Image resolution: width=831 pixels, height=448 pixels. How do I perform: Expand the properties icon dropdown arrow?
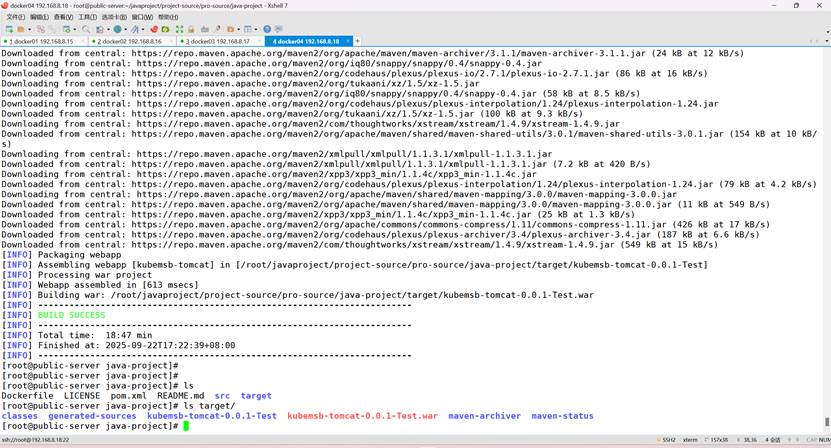pos(75,29)
